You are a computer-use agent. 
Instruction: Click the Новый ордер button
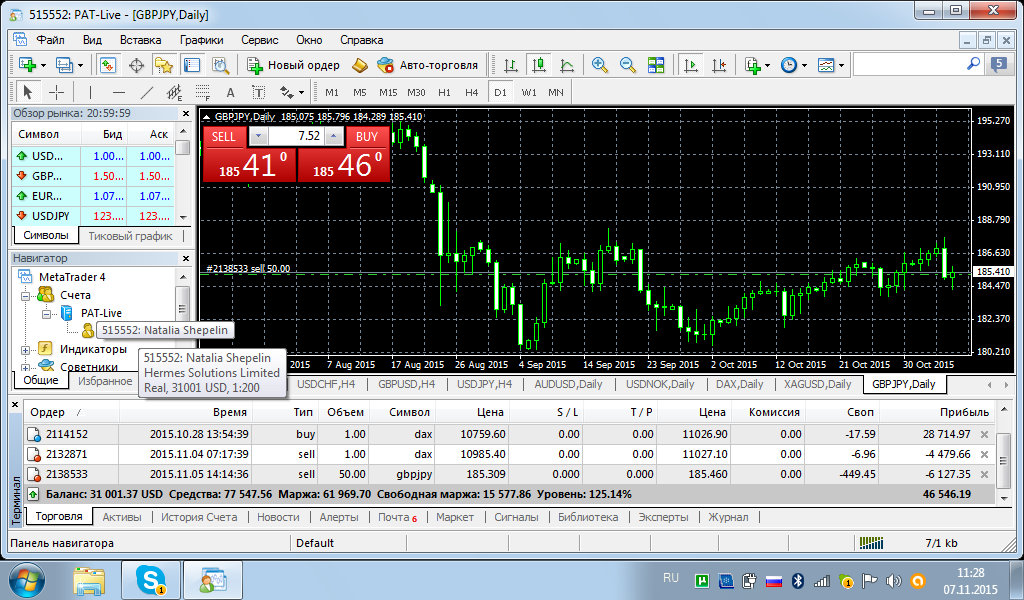(295, 65)
